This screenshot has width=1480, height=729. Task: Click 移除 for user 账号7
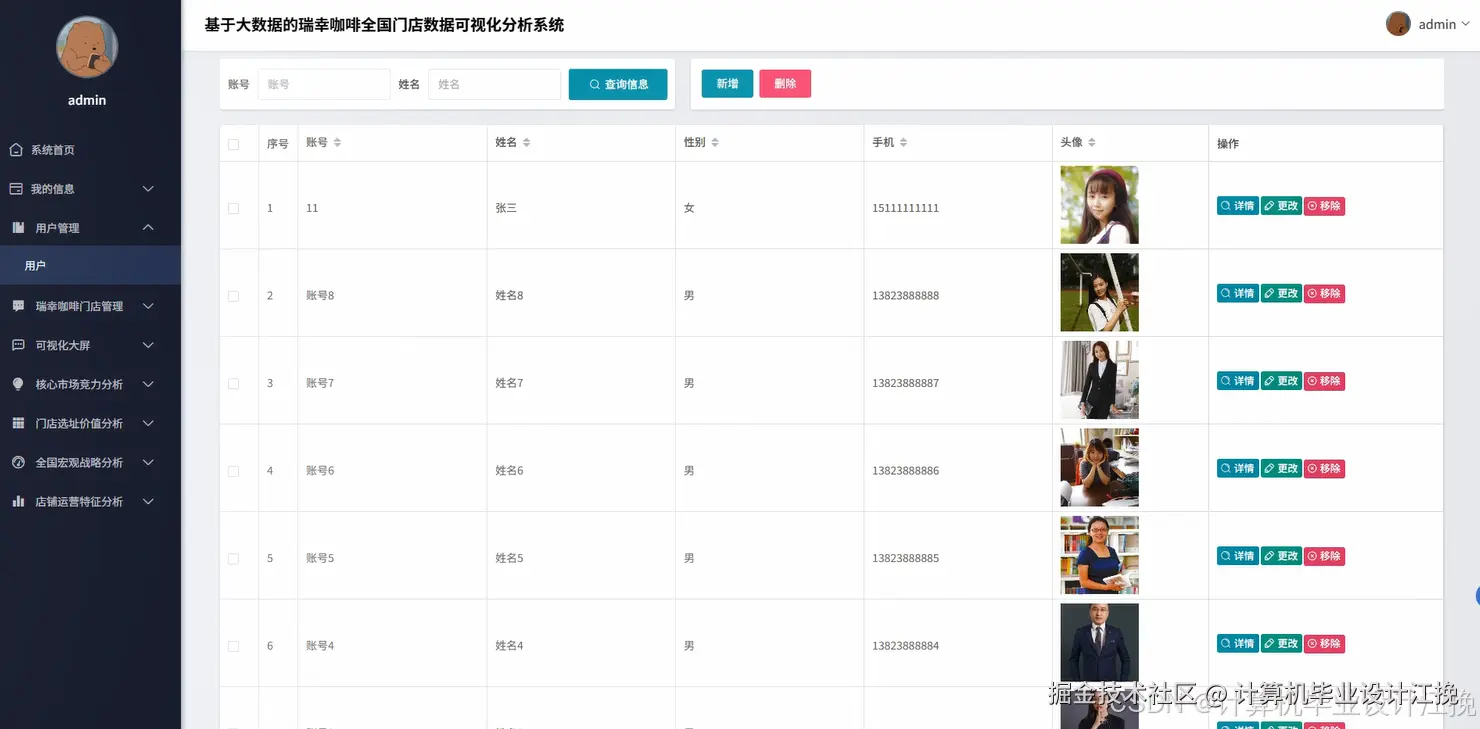tap(1324, 381)
